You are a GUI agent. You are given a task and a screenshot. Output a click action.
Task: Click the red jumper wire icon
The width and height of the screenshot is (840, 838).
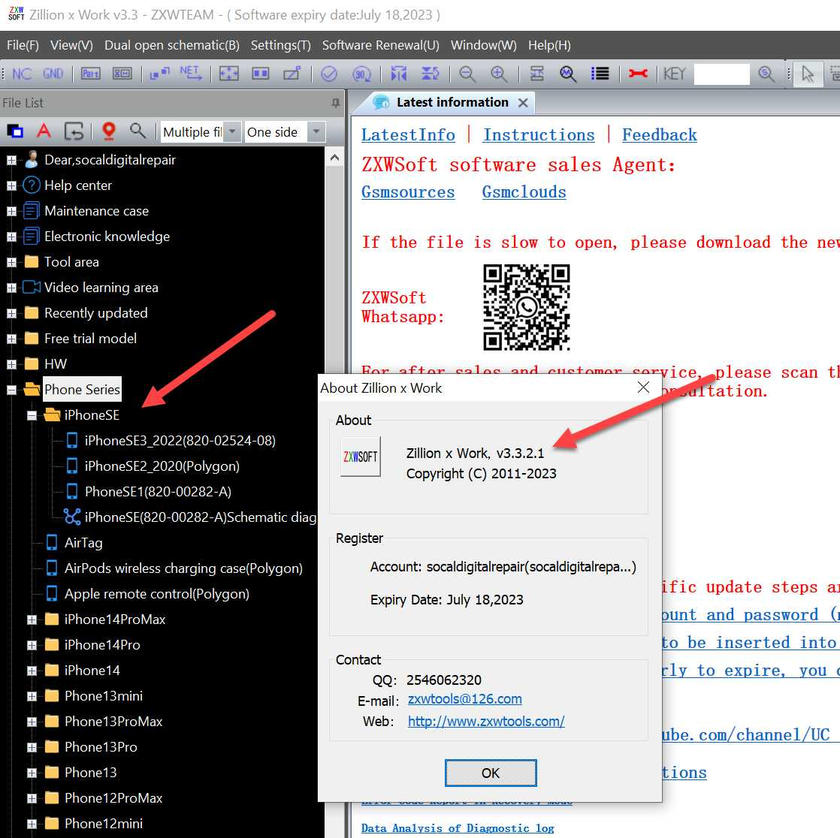click(638, 74)
